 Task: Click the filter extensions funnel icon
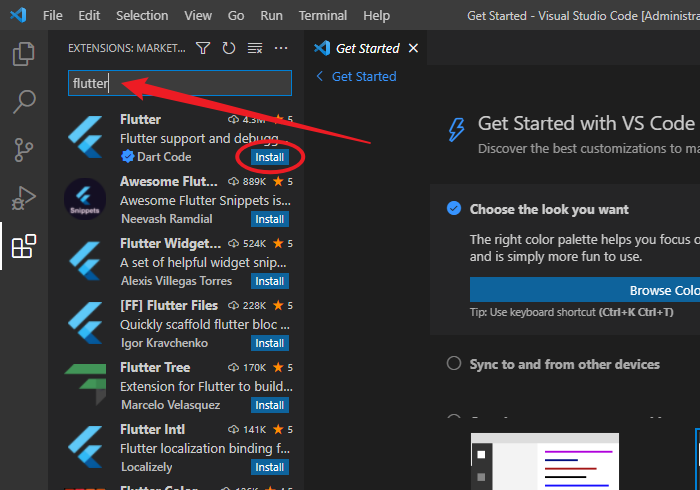coord(203,48)
